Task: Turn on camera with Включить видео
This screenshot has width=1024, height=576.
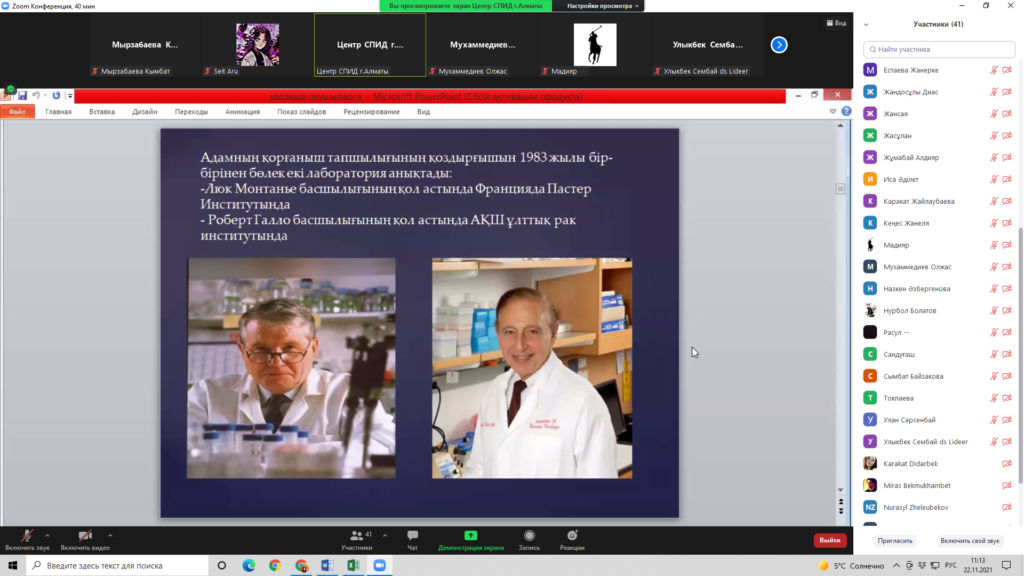Action: coord(85,539)
